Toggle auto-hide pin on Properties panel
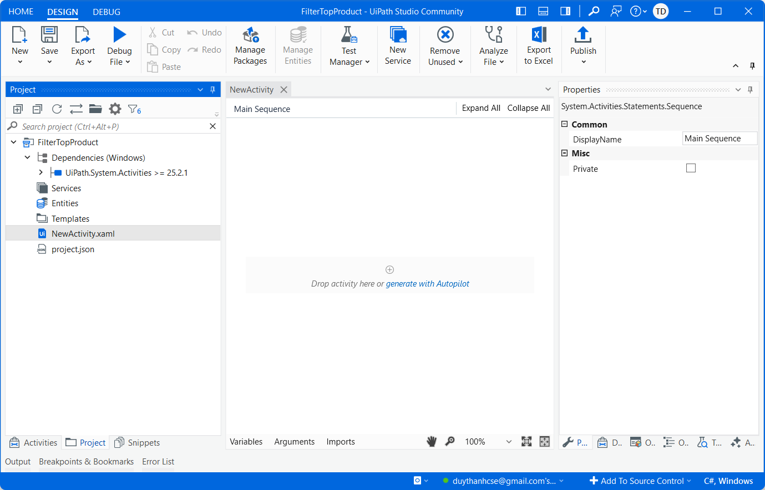 [x=750, y=90]
